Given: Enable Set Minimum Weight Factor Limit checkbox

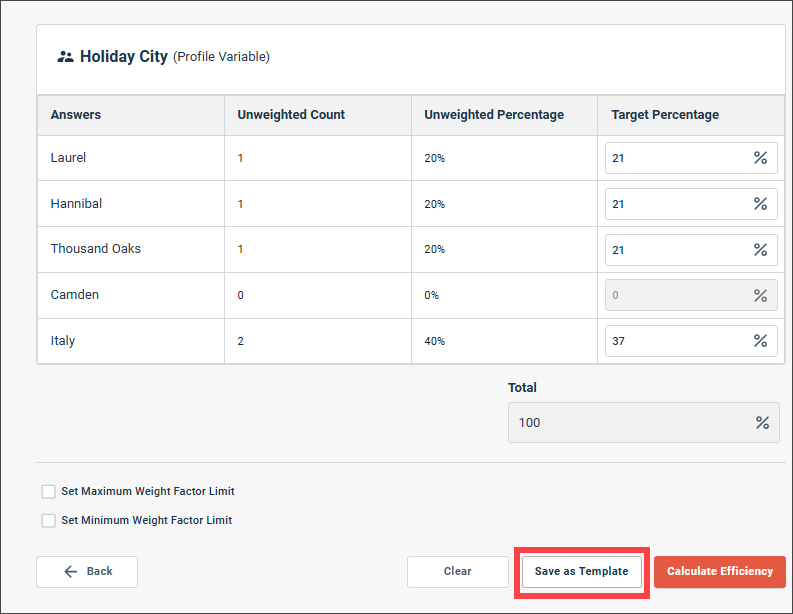Looking at the screenshot, I should point(49,520).
